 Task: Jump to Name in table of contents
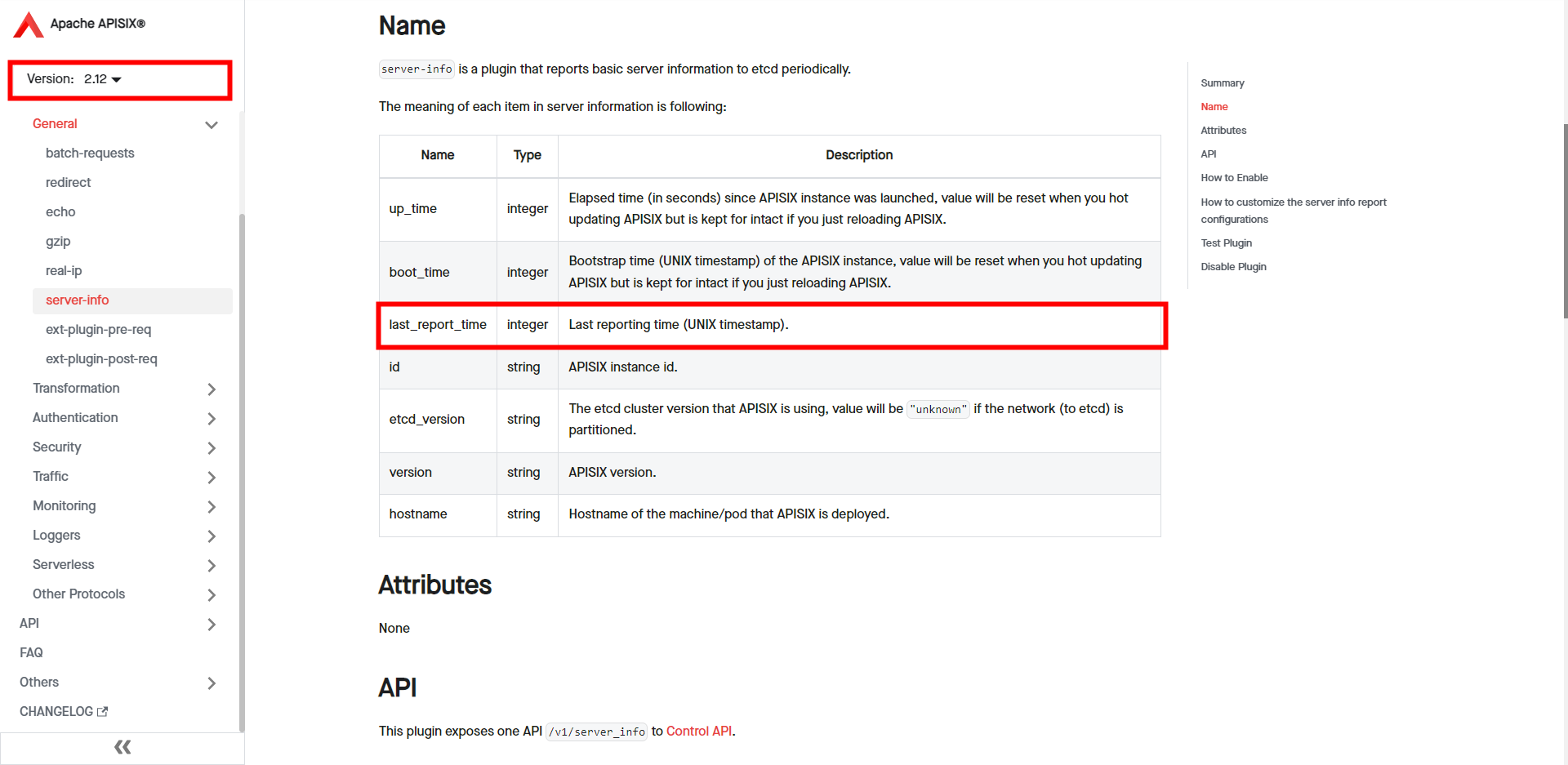point(1214,107)
